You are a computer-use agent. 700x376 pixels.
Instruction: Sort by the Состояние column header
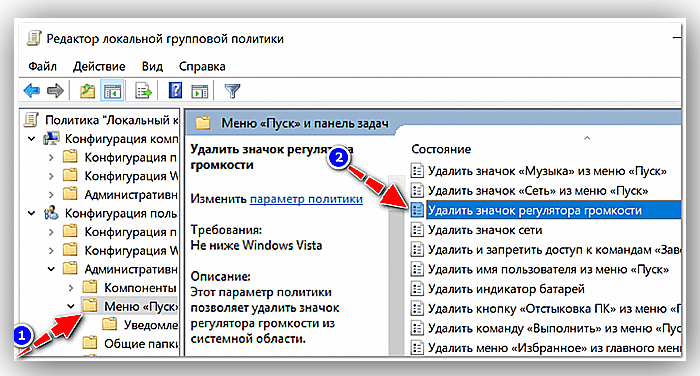(441, 149)
